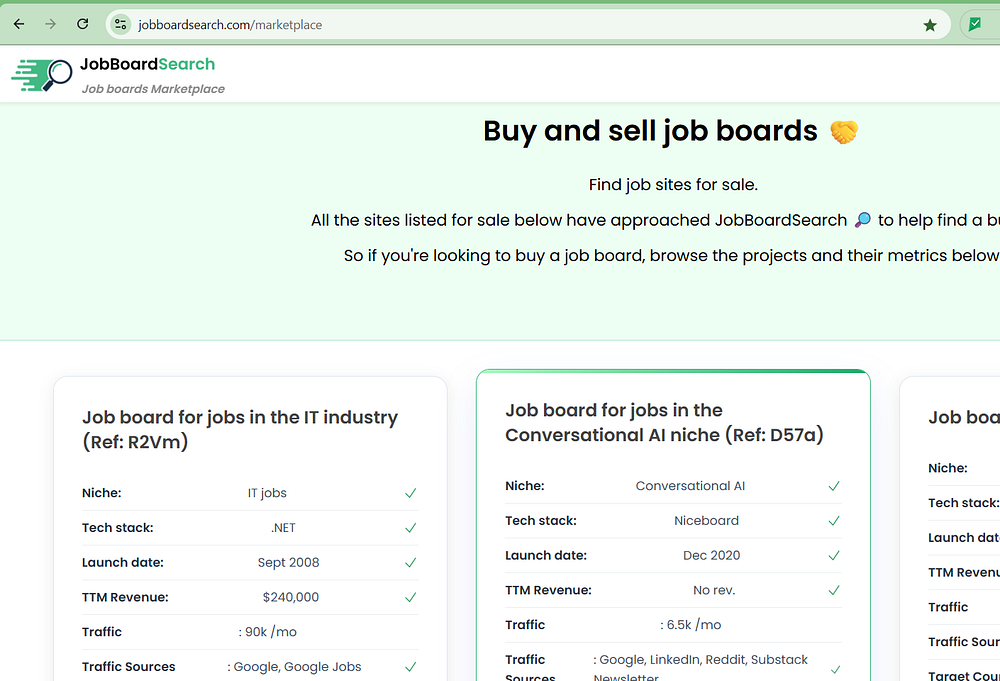Open the Conversational AI job board (Ref: D57a)

tap(664, 422)
